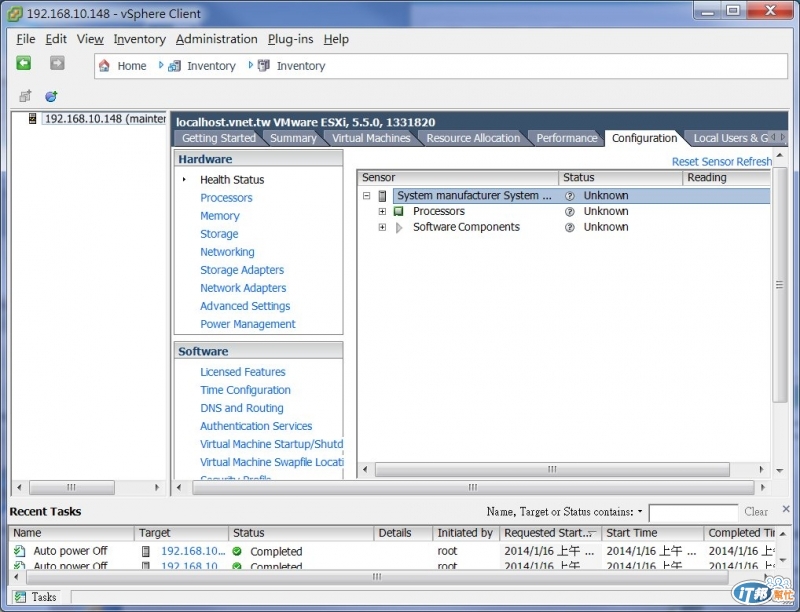Click the Inventory breadcrumb arrow after Home

[x=161, y=65]
